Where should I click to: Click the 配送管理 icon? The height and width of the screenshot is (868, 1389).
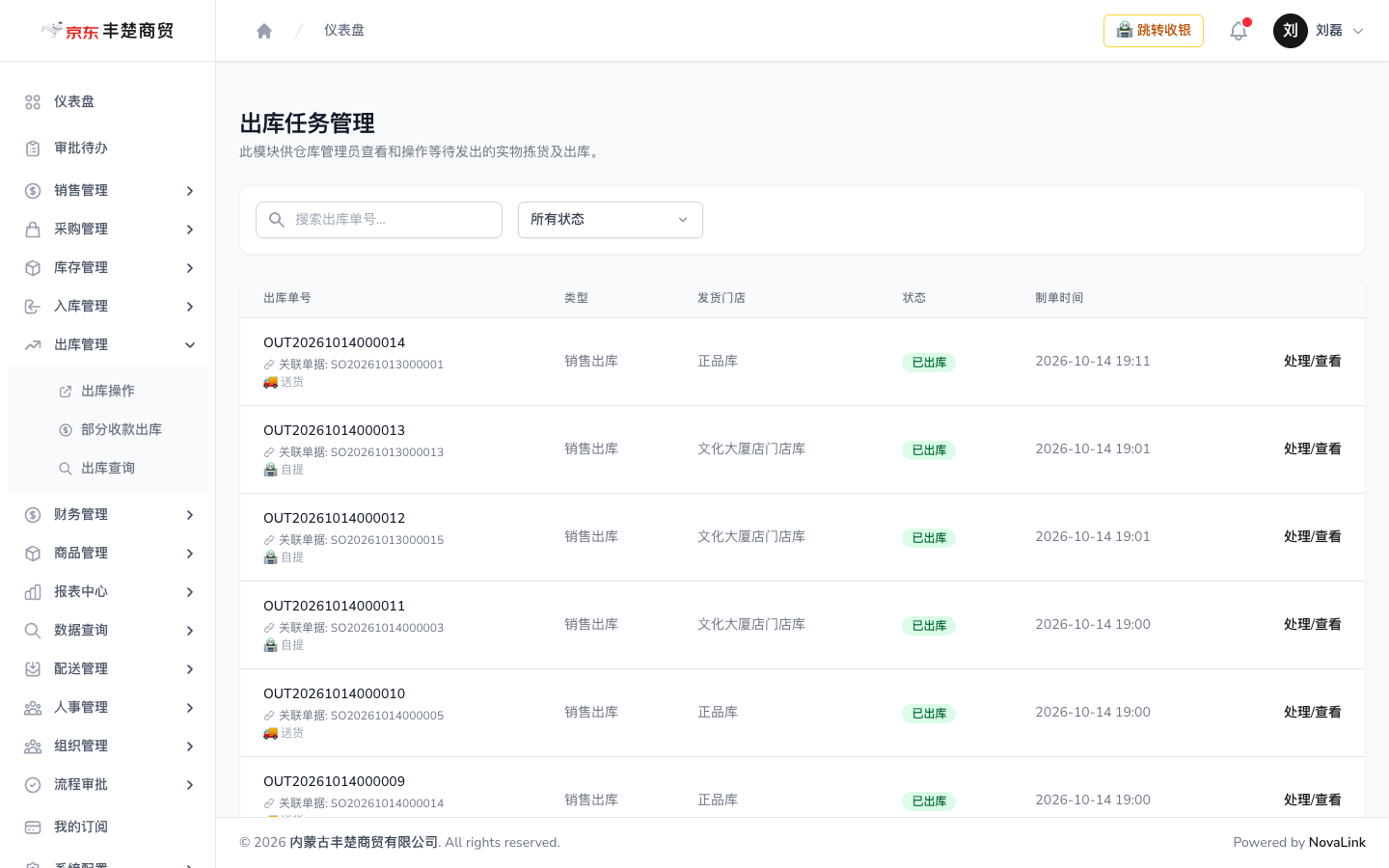33,669
